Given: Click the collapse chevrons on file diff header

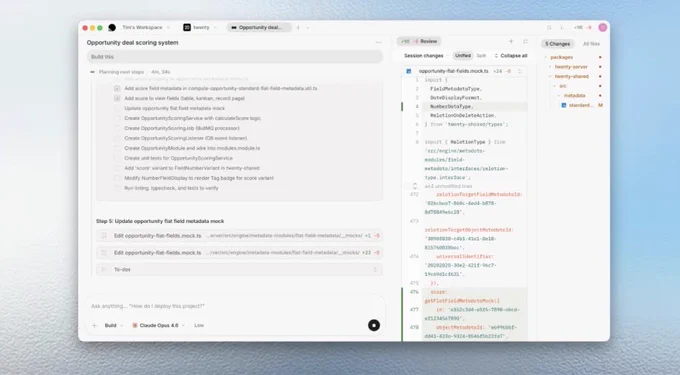Looking at the screenshot, I should (x=520, y=71).
